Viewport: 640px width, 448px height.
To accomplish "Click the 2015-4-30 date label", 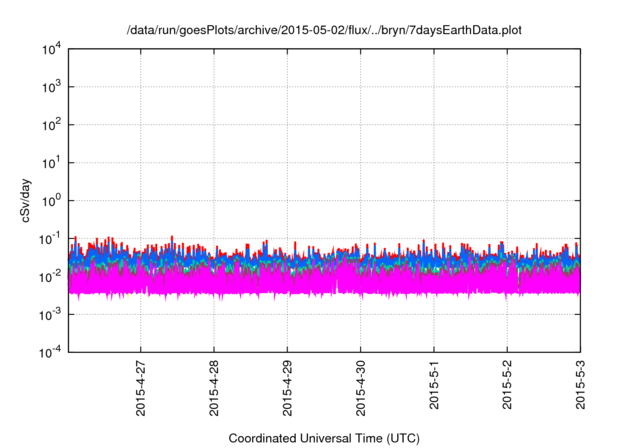I will point(360,388).
